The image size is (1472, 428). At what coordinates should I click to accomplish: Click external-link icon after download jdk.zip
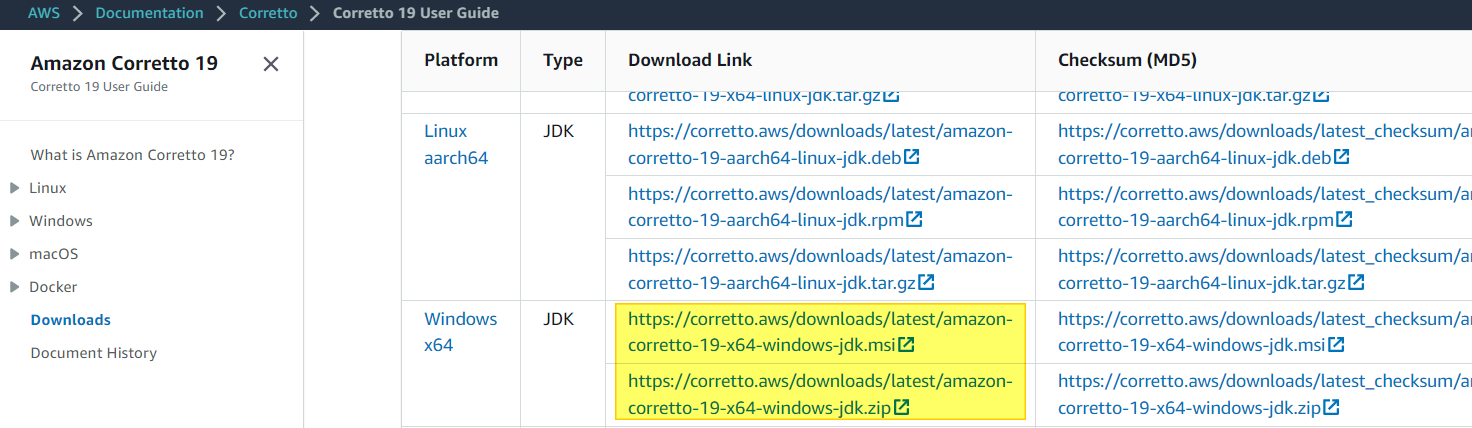pyautogui.click(x=902, y=407)
